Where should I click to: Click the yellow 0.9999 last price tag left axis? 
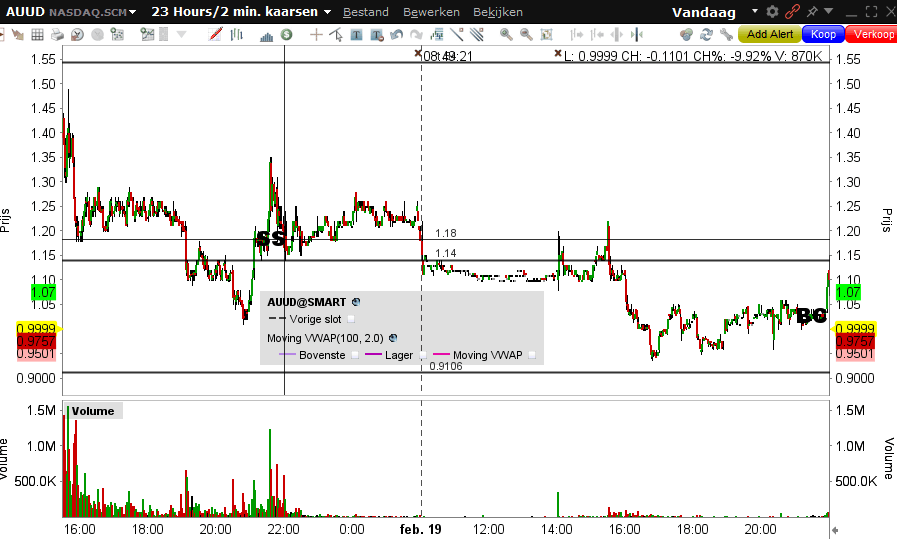click(37, 329)
